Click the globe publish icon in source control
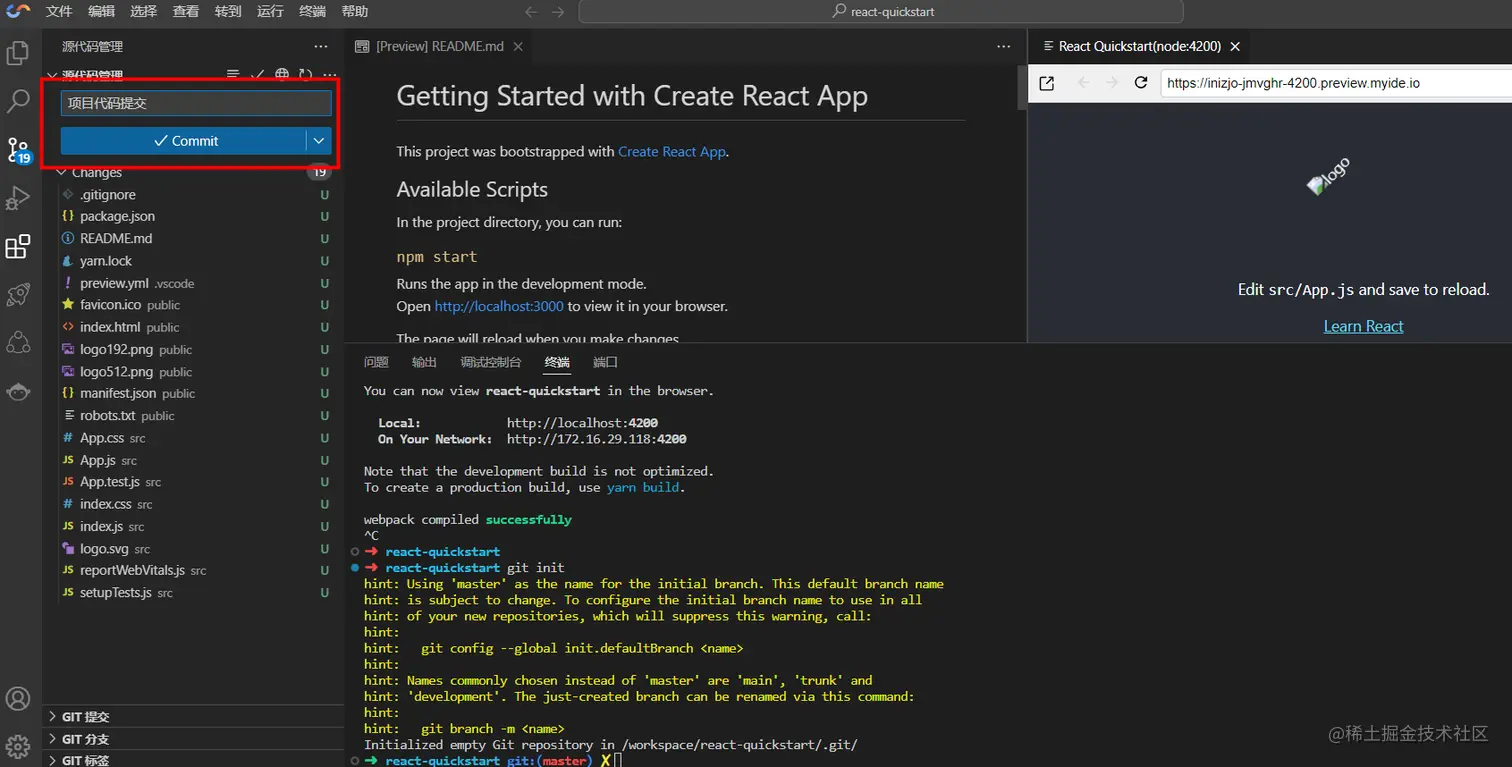Viewport: 1512px width, 767px height. point(282,75)
